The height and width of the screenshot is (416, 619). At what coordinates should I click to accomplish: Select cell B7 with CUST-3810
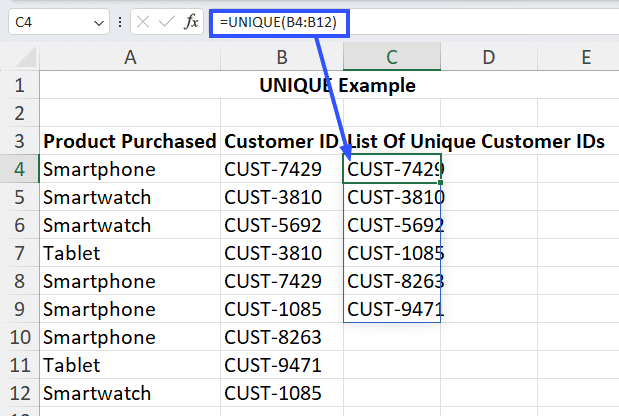[282, 253]
